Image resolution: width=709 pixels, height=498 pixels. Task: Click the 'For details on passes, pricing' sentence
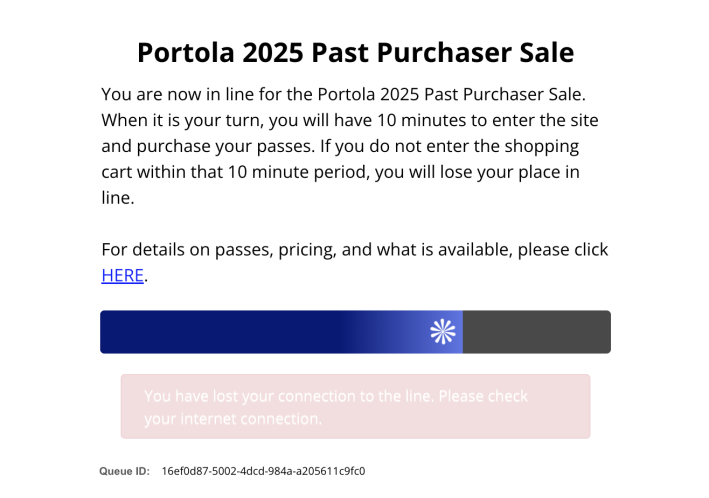[355, 250]
